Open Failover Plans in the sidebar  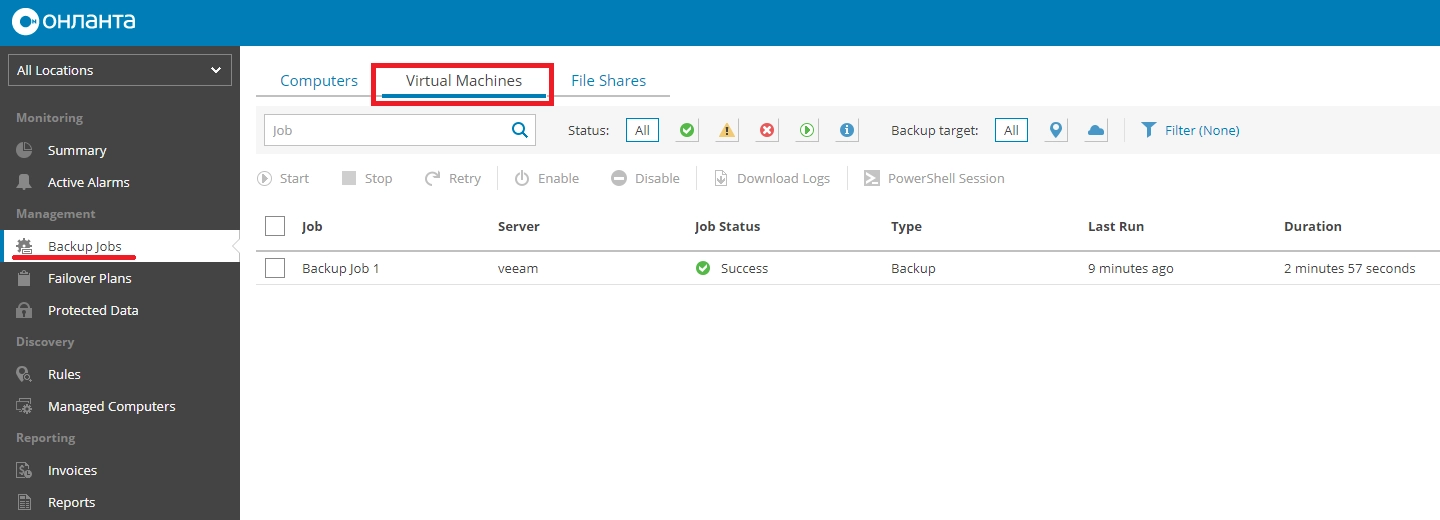(89, 278)
